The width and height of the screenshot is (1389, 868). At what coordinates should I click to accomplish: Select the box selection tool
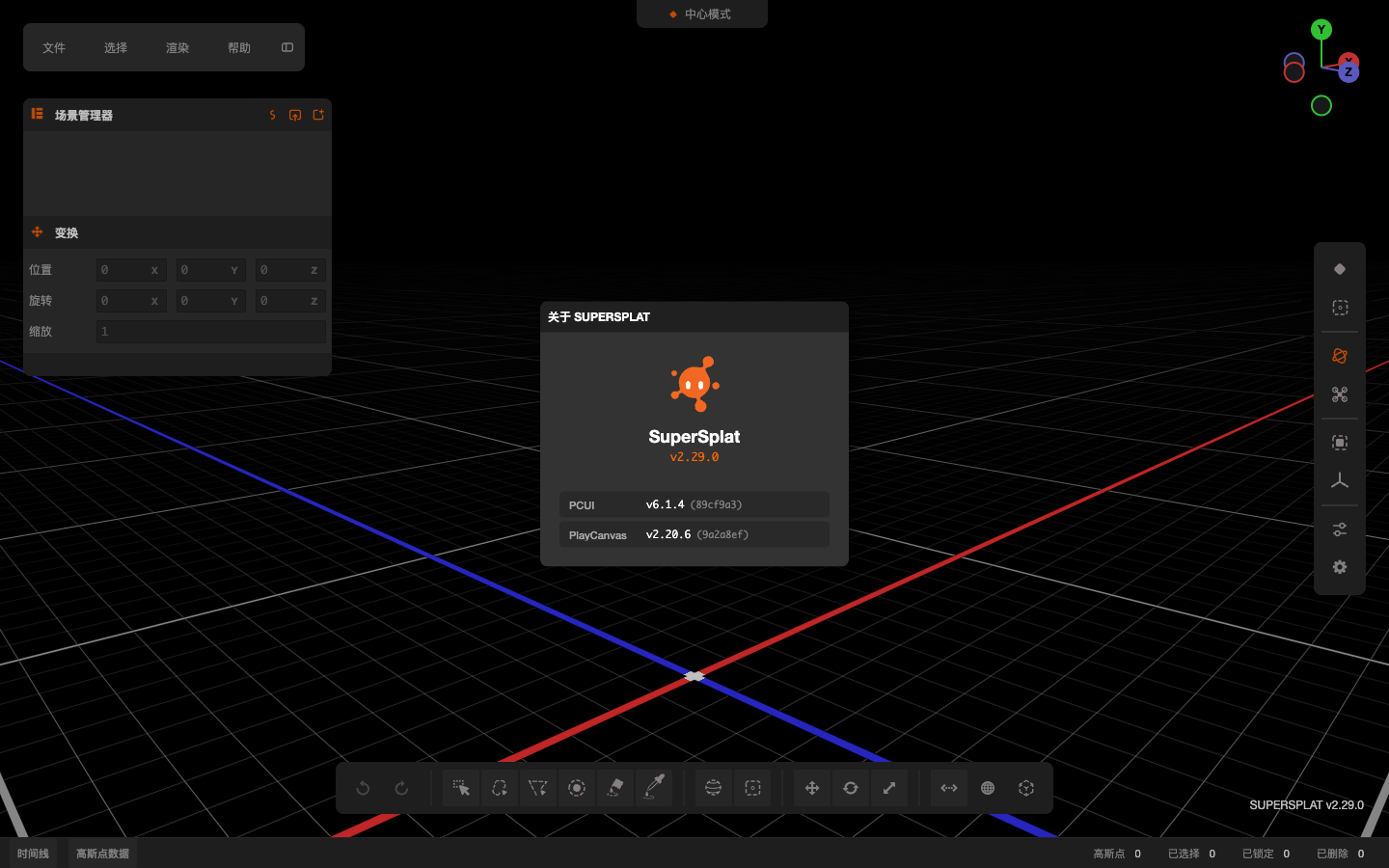pos(752,788)
